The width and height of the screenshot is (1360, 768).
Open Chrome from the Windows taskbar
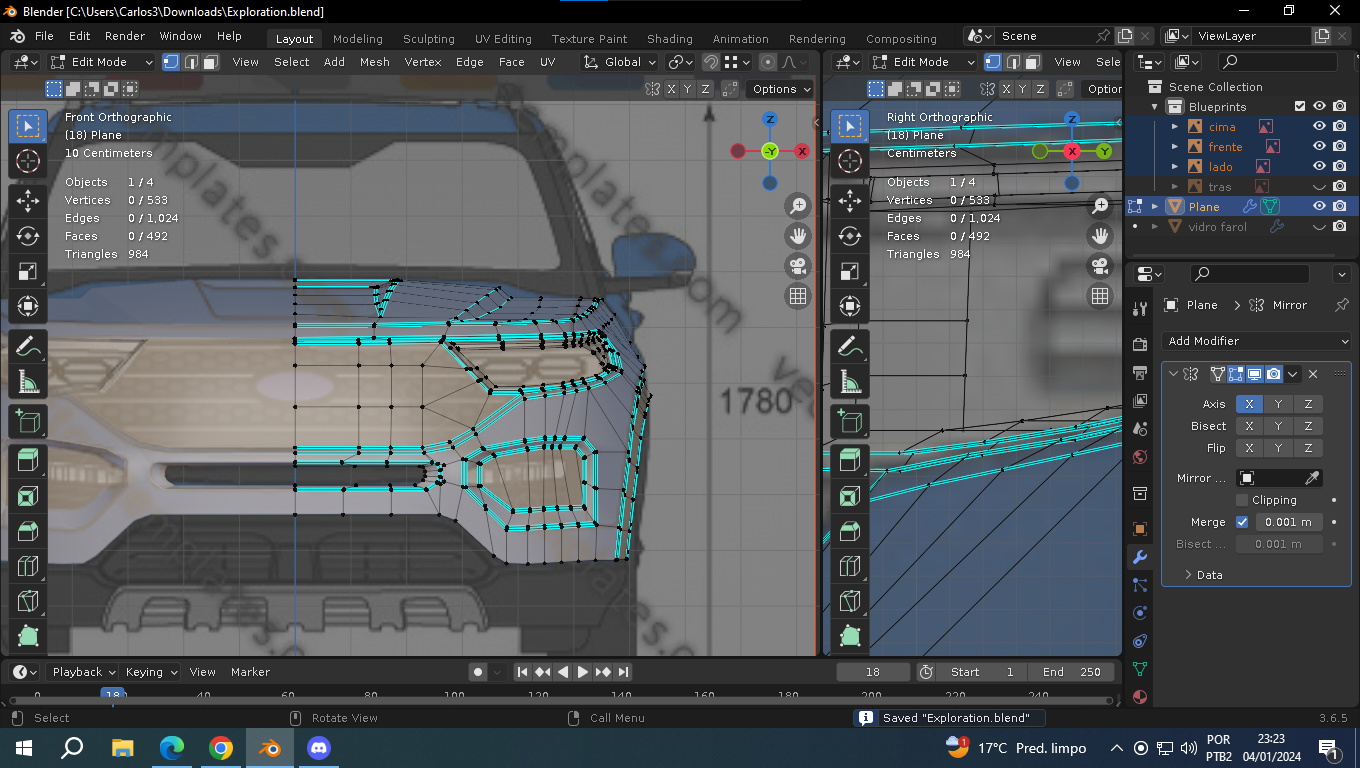pos(221,748)
